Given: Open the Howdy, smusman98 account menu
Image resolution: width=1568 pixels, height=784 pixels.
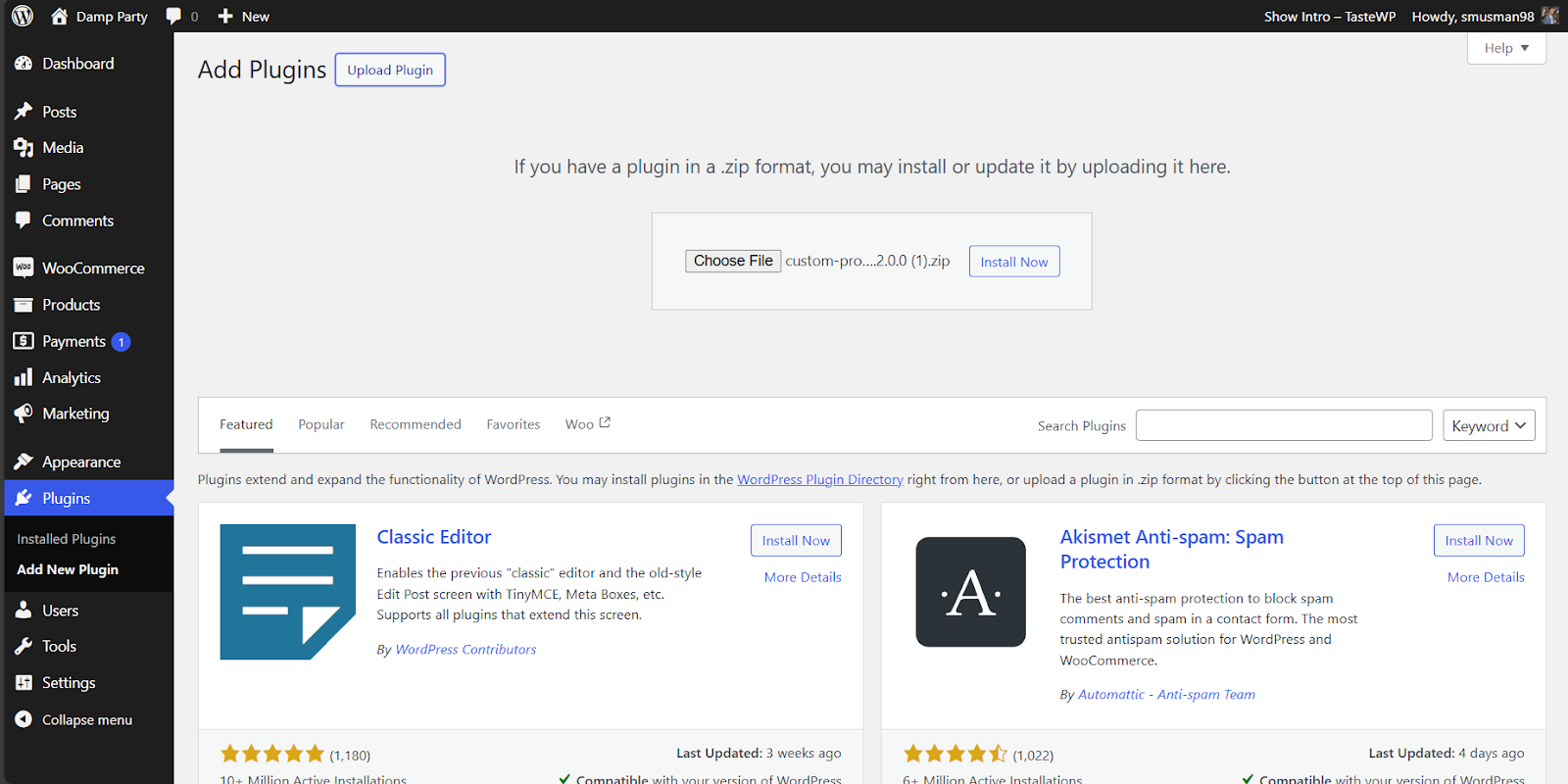Looking at the screenshot, I should click(x=1485, y=16).
